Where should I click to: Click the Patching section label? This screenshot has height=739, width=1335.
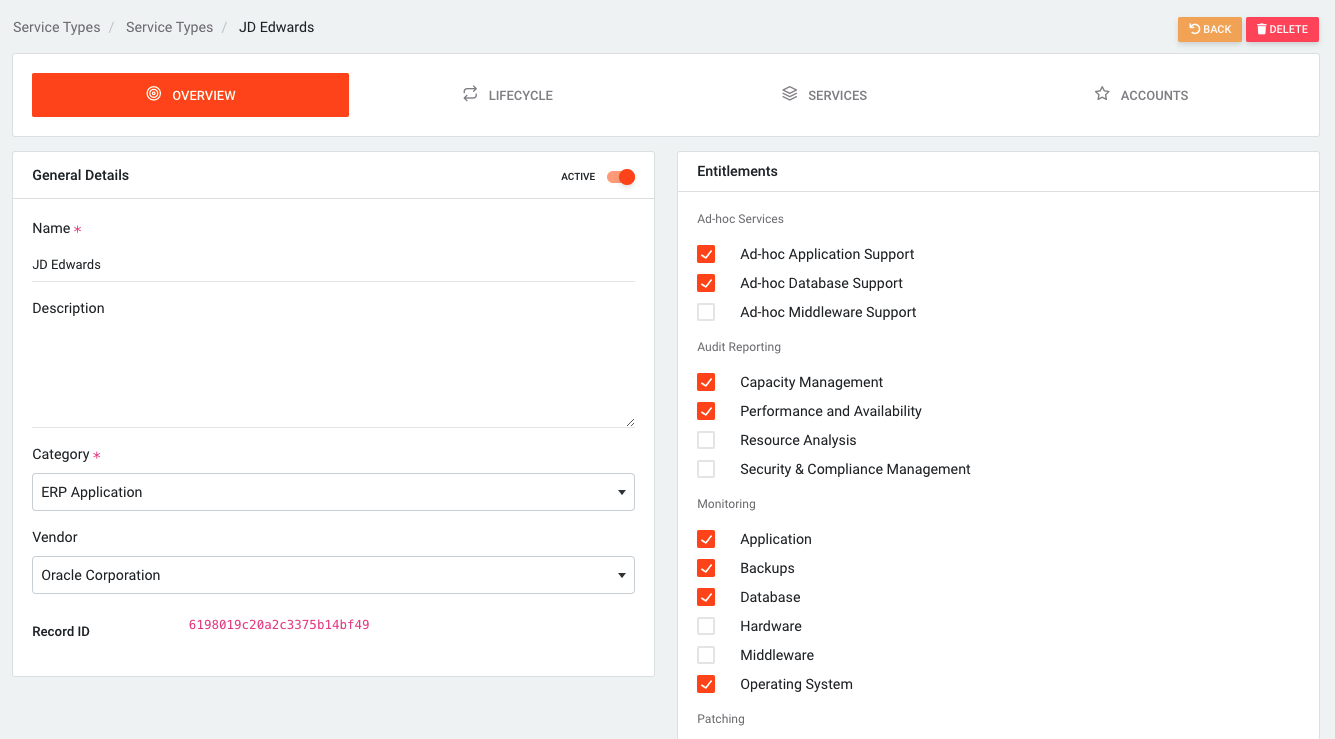[721, 719]
